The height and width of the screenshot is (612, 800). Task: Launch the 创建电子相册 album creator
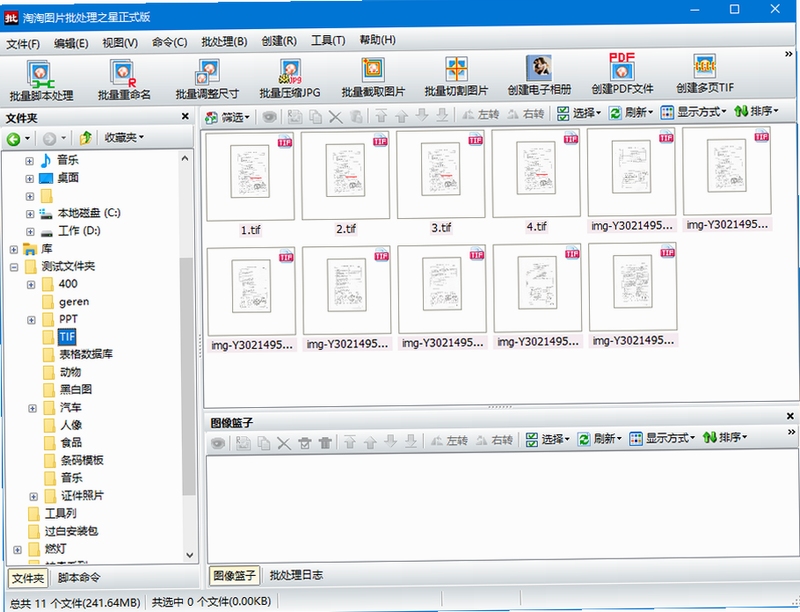(x=539, y=75)
